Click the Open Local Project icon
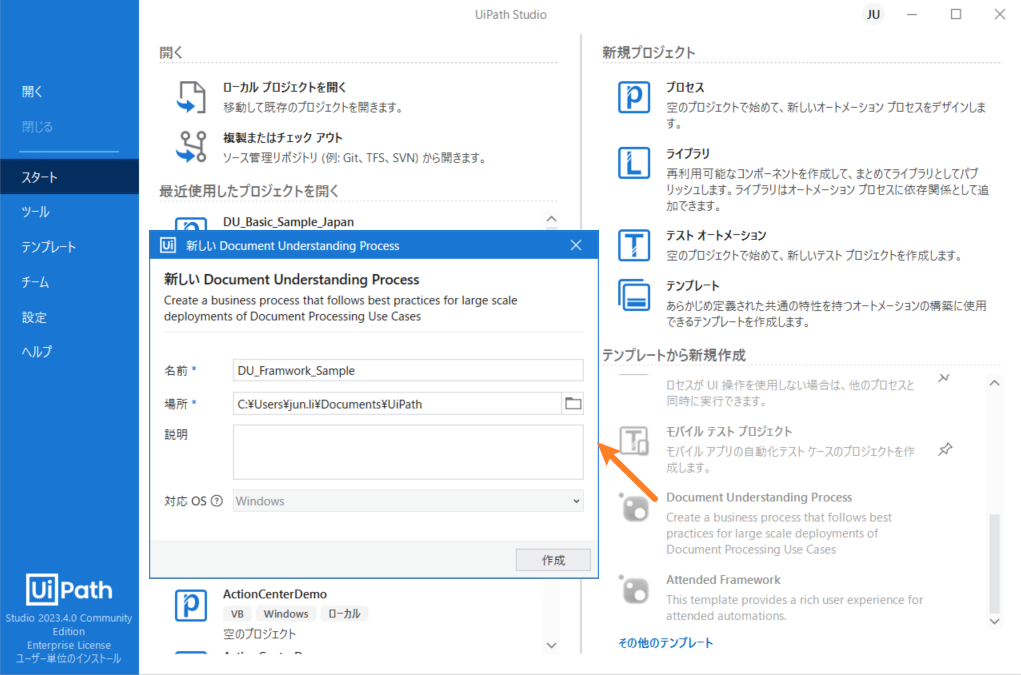1021x675 pixels. pyautogui.click(x=191, y=97)
